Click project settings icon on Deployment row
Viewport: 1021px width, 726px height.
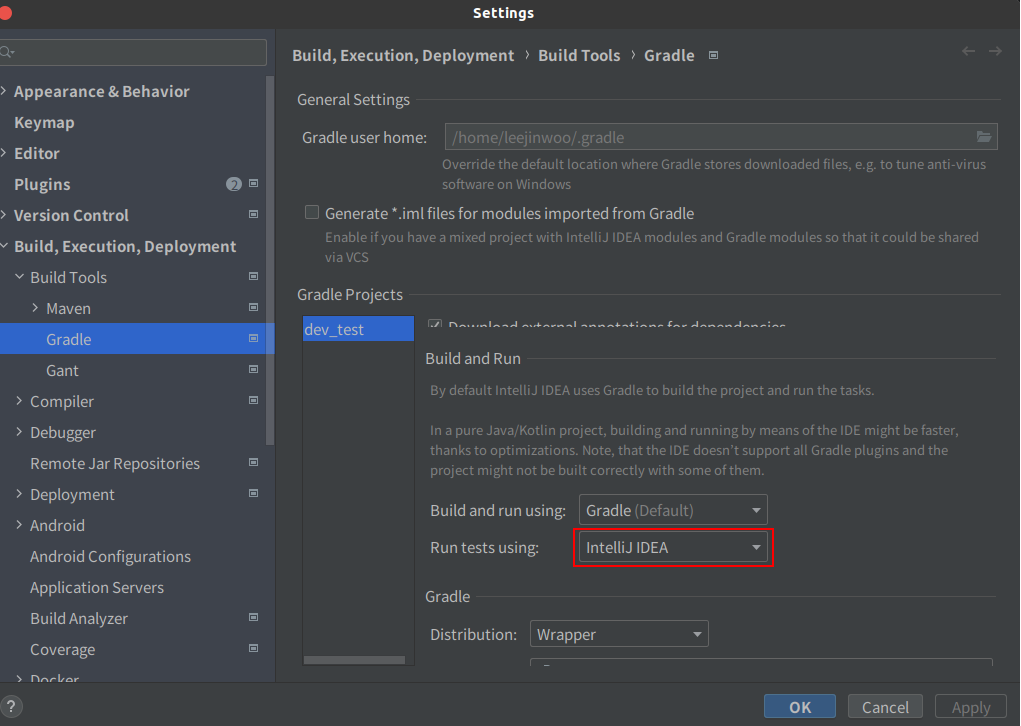pos(253,494)
